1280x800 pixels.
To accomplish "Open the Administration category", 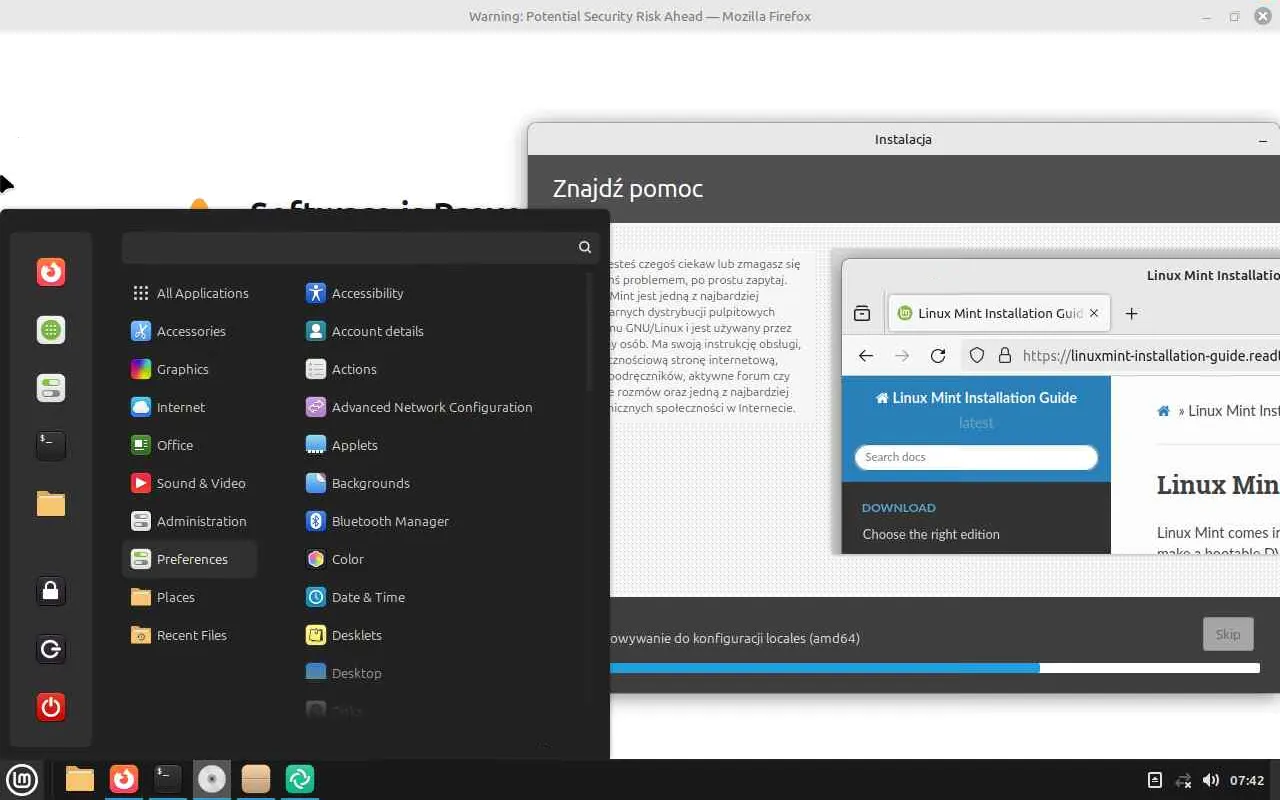I will 190,521.
